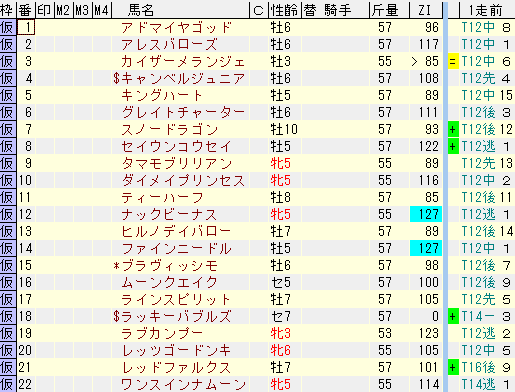Click ZI value 122 for セイウンコウセイ

point(429,146)
